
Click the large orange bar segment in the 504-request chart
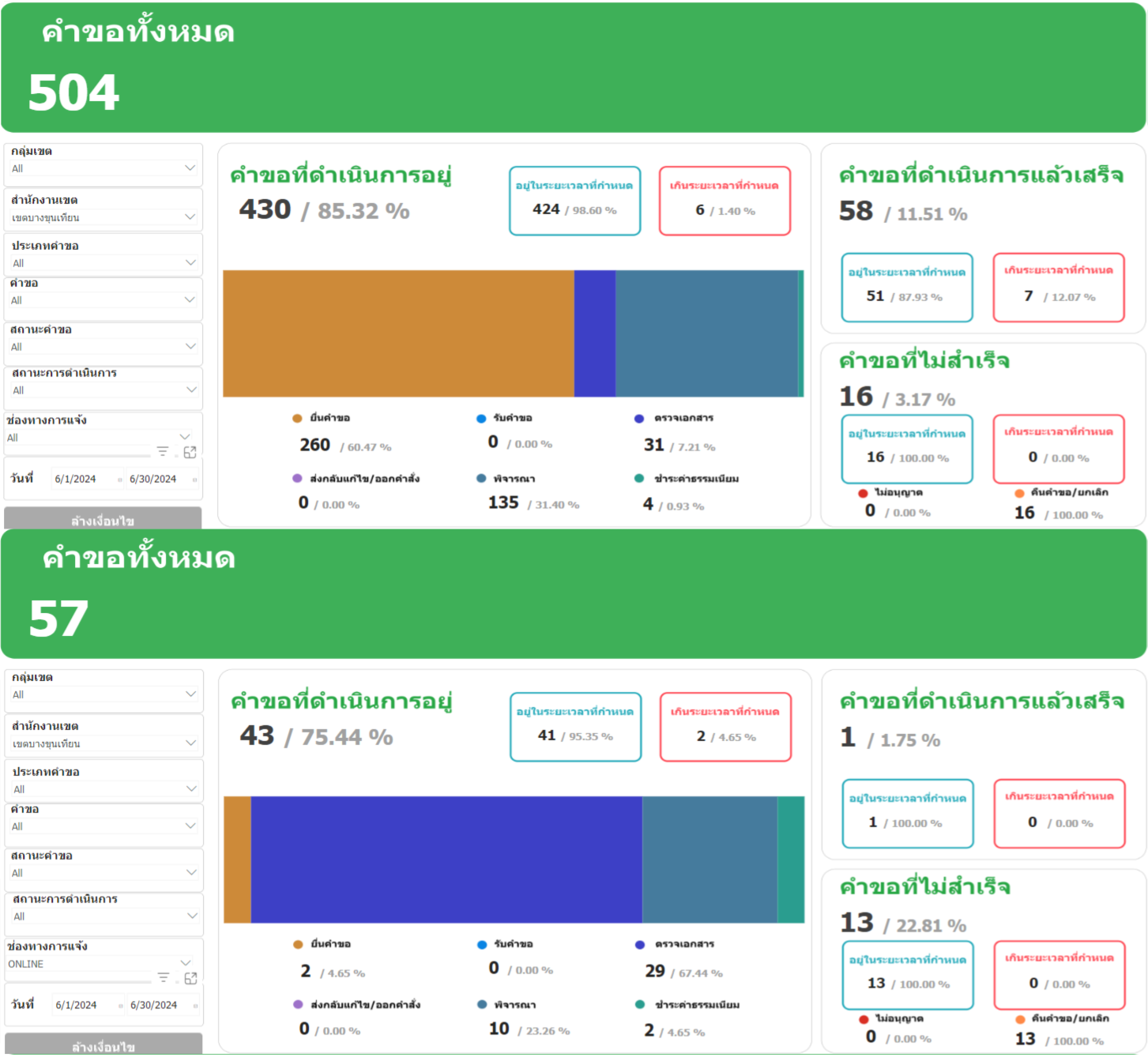click(398, 333)
